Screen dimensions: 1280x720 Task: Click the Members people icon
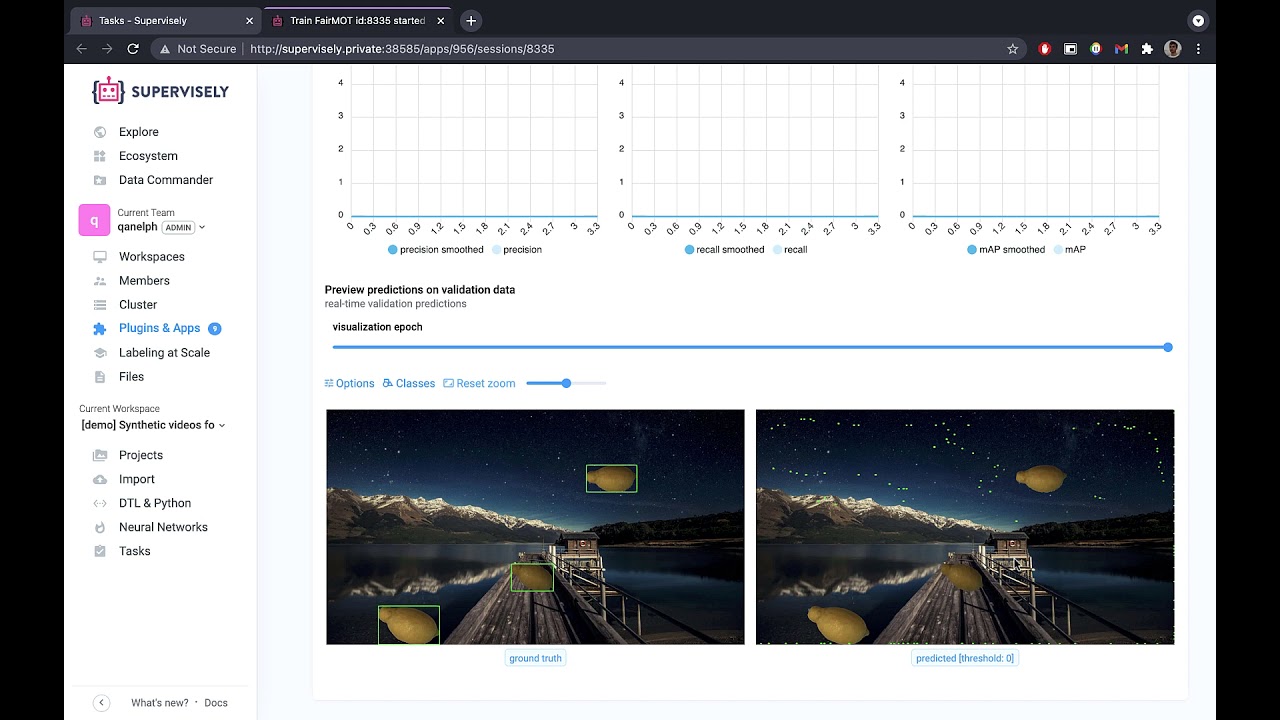pos(100,281)
